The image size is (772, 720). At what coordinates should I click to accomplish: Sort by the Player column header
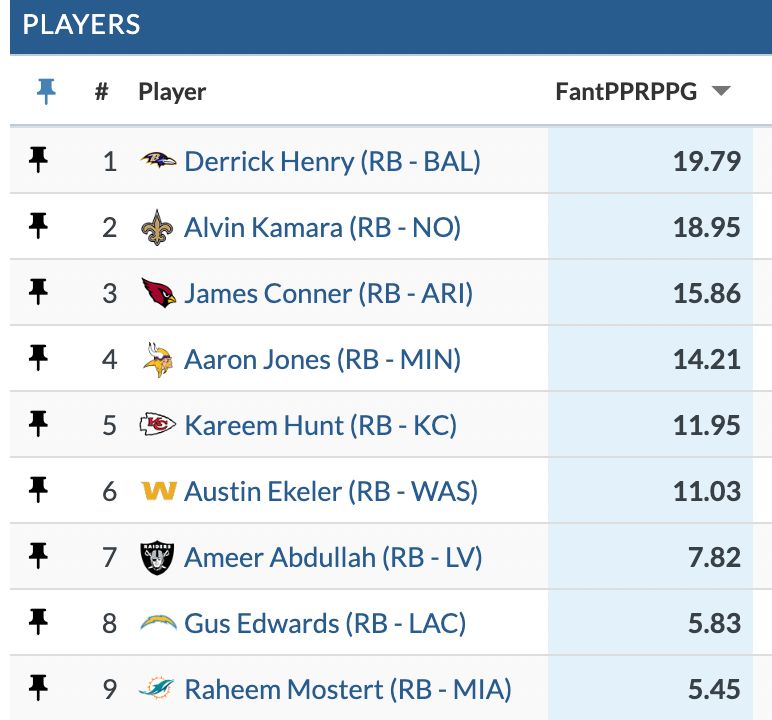point(172,92)
